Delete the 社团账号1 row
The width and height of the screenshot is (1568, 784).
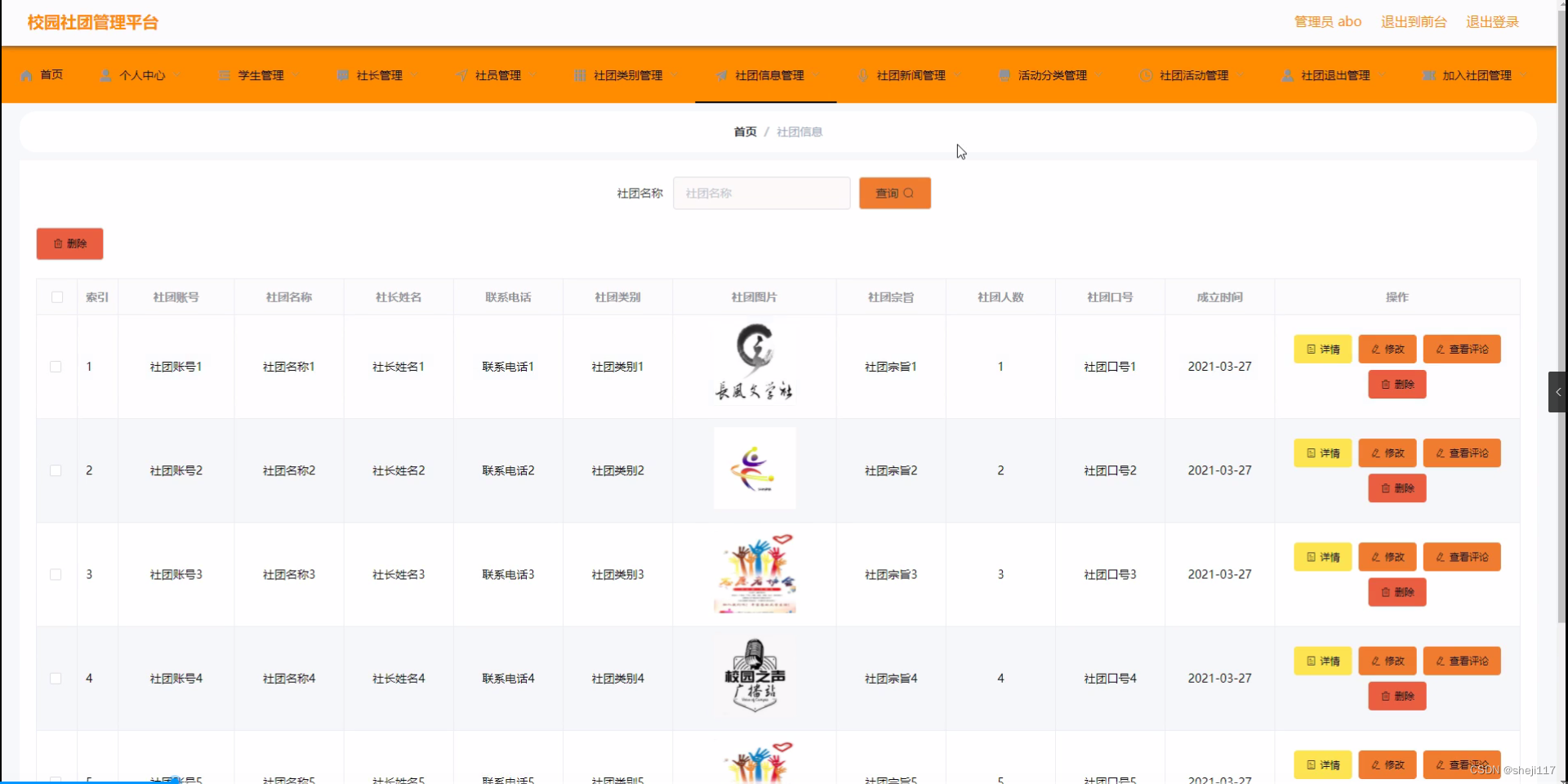(x=1397, y=384)
